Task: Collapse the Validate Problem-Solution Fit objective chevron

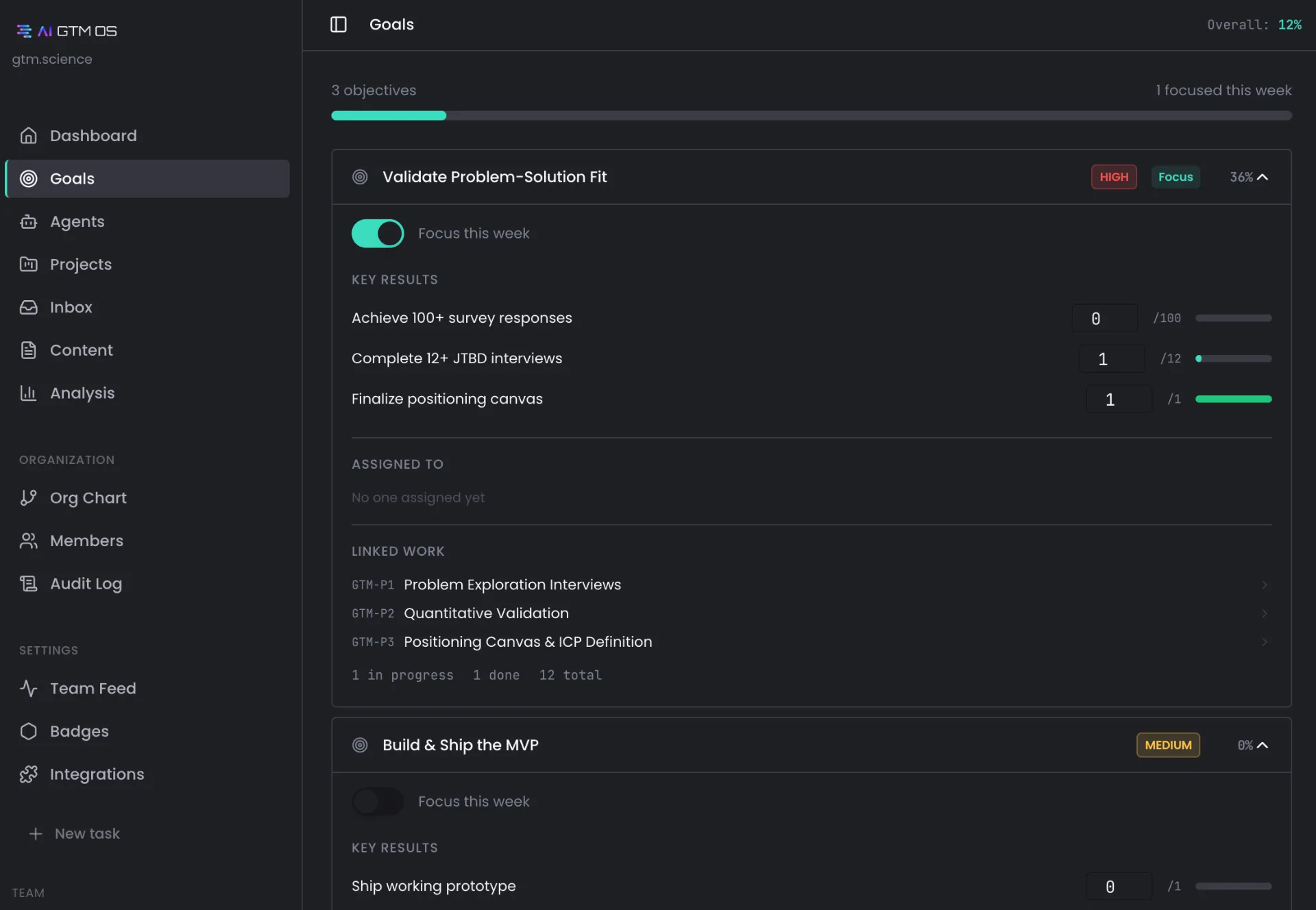Action: coord(1263,177)
